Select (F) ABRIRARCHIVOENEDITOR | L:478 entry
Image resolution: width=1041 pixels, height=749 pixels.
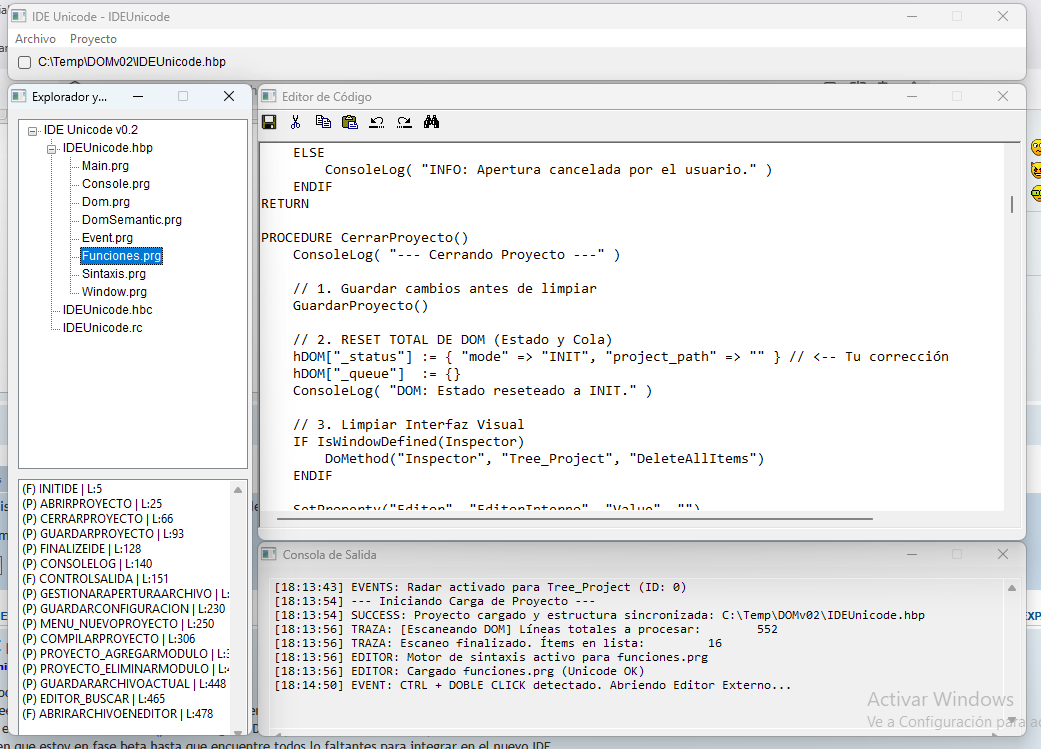click(118, 714)
